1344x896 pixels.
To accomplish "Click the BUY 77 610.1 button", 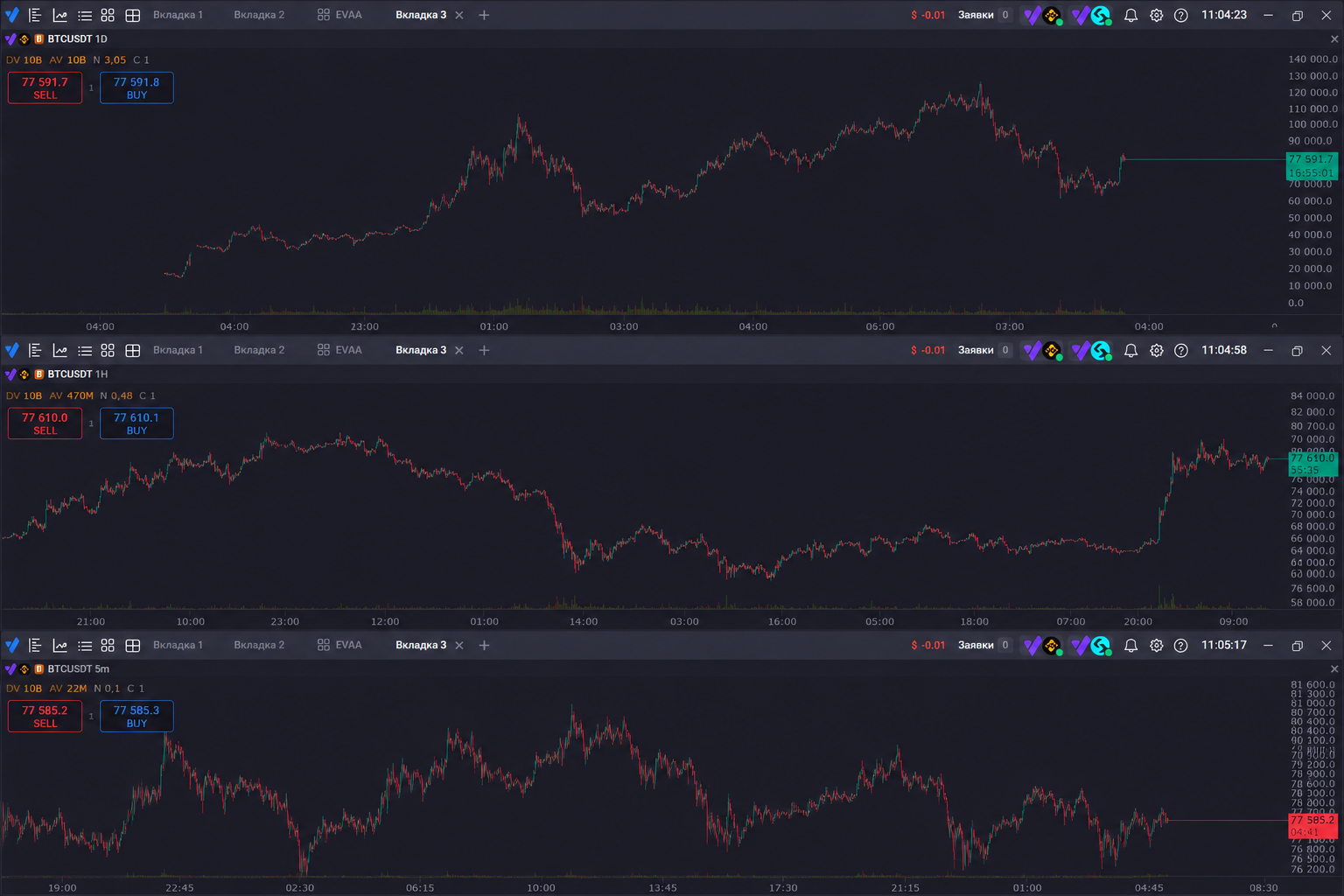I will pyautogui.click(x=136, y=423).
